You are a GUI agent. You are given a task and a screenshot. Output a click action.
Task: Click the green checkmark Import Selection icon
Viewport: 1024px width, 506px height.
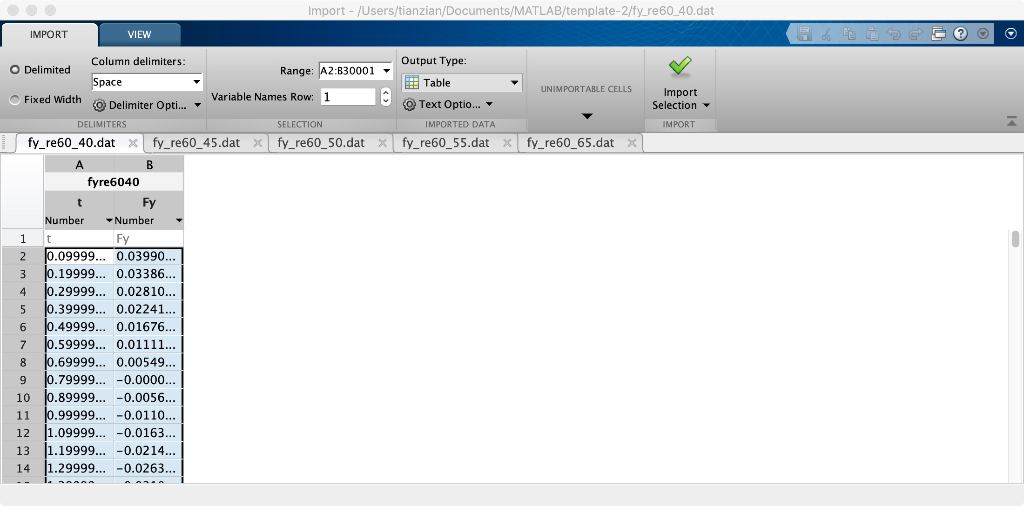pyautogui.click(x=680, y=66)
